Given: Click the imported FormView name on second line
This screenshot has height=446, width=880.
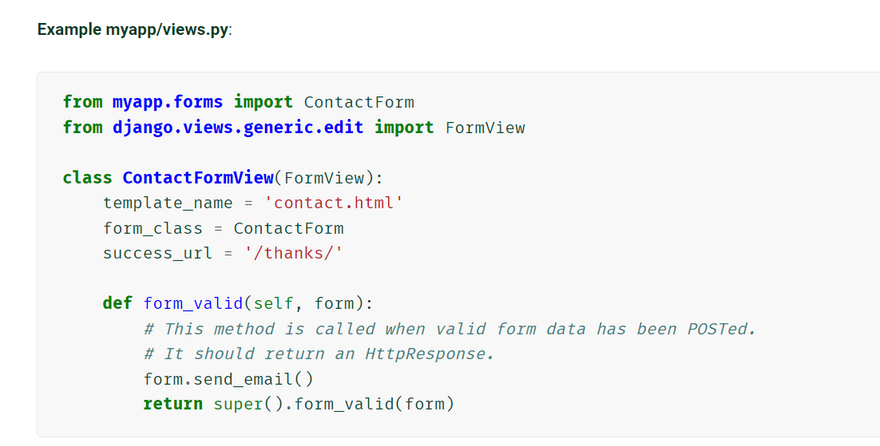Looking at the screenshot, I should (485, 127).
